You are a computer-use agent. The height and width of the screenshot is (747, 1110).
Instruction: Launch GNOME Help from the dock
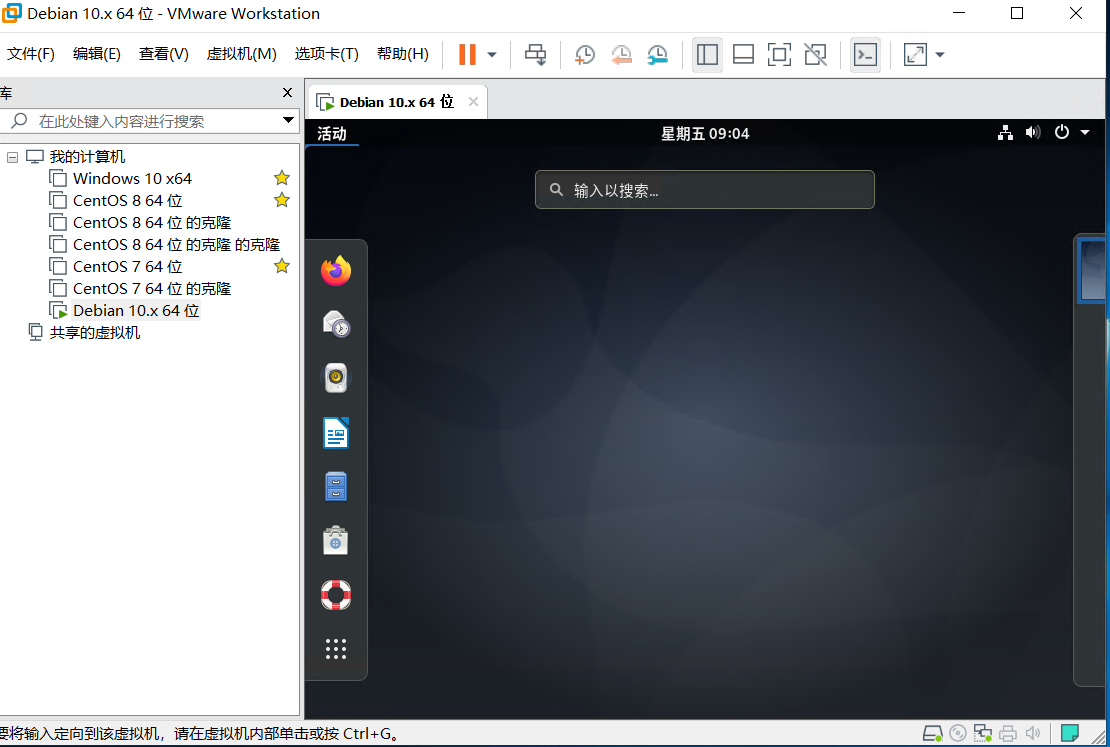pos(335,595)
